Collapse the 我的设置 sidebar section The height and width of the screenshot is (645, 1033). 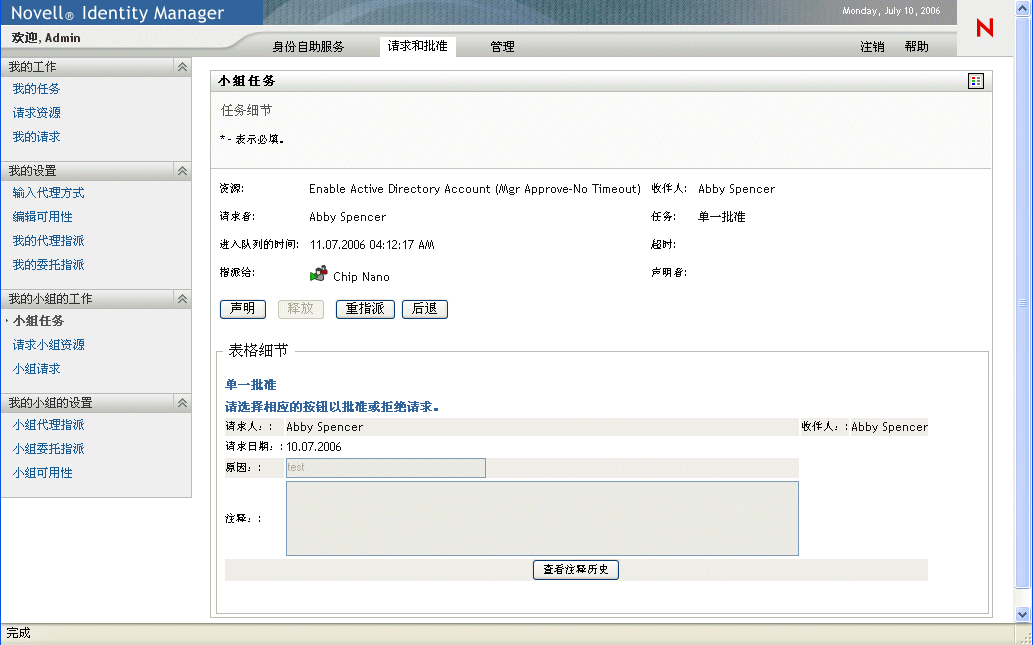pos(182,171)
